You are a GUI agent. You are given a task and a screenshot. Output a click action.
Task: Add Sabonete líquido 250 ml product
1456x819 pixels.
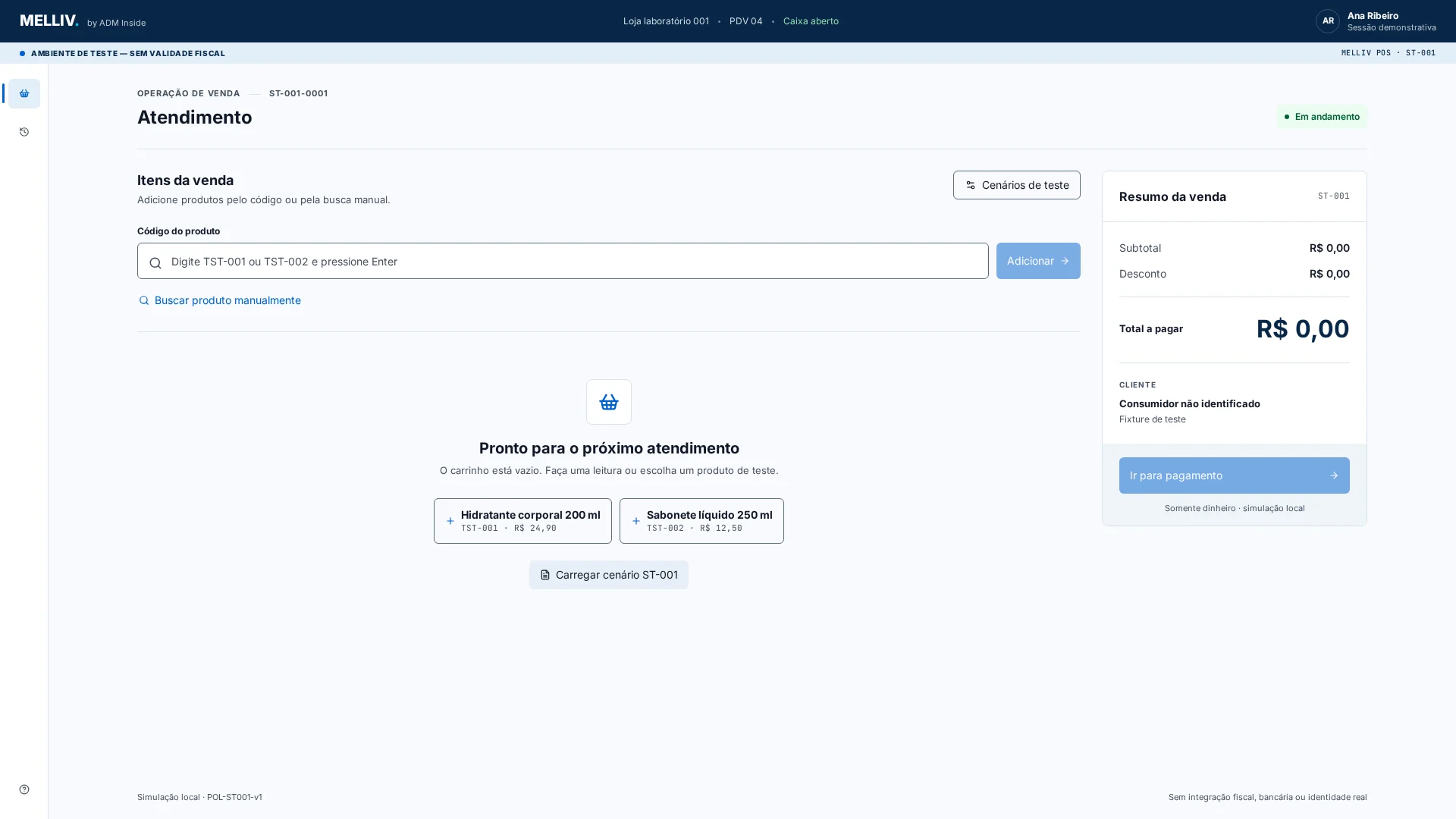click(701, 521)
